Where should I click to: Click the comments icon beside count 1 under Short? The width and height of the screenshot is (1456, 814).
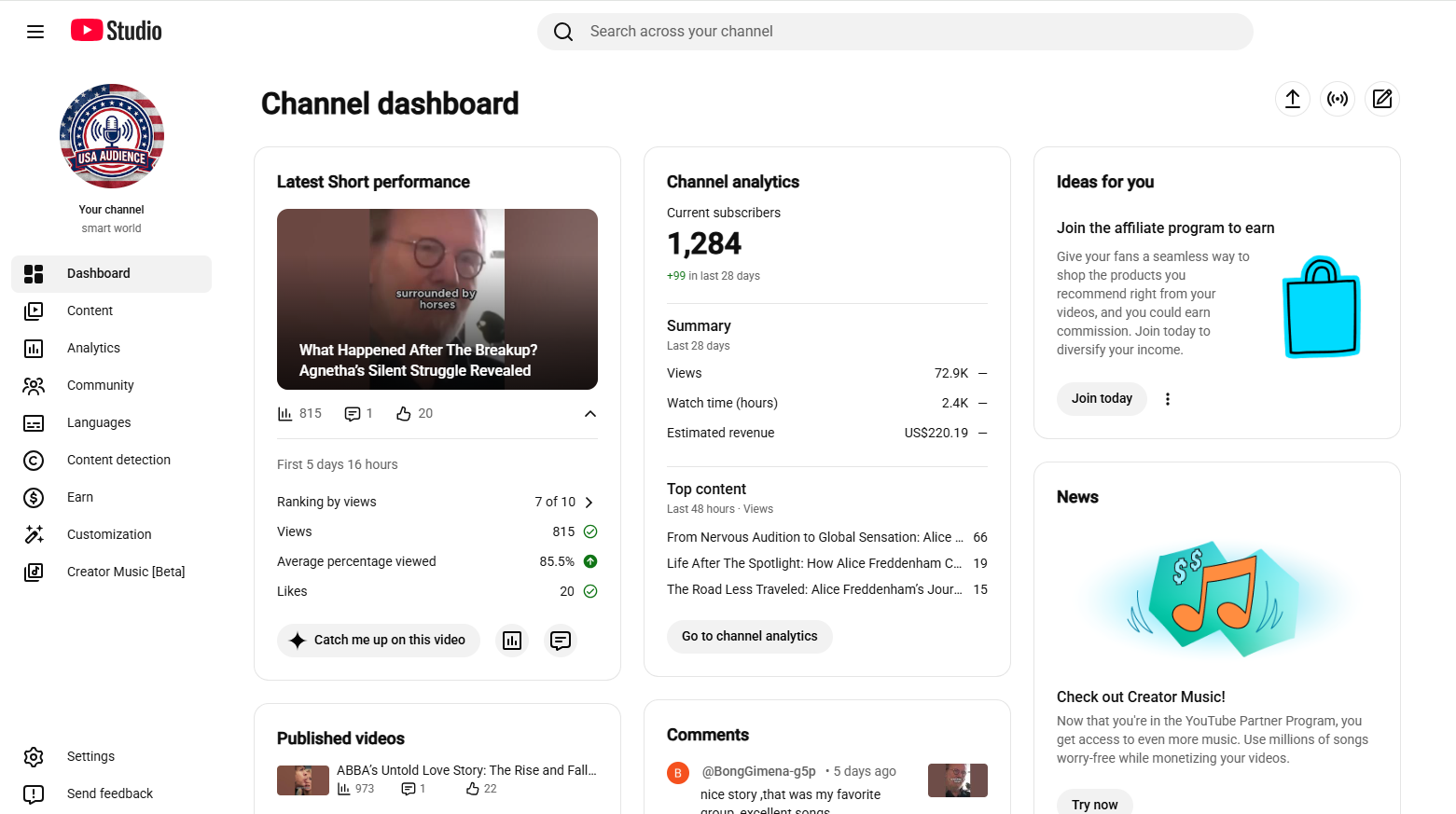tap(353, 414)
